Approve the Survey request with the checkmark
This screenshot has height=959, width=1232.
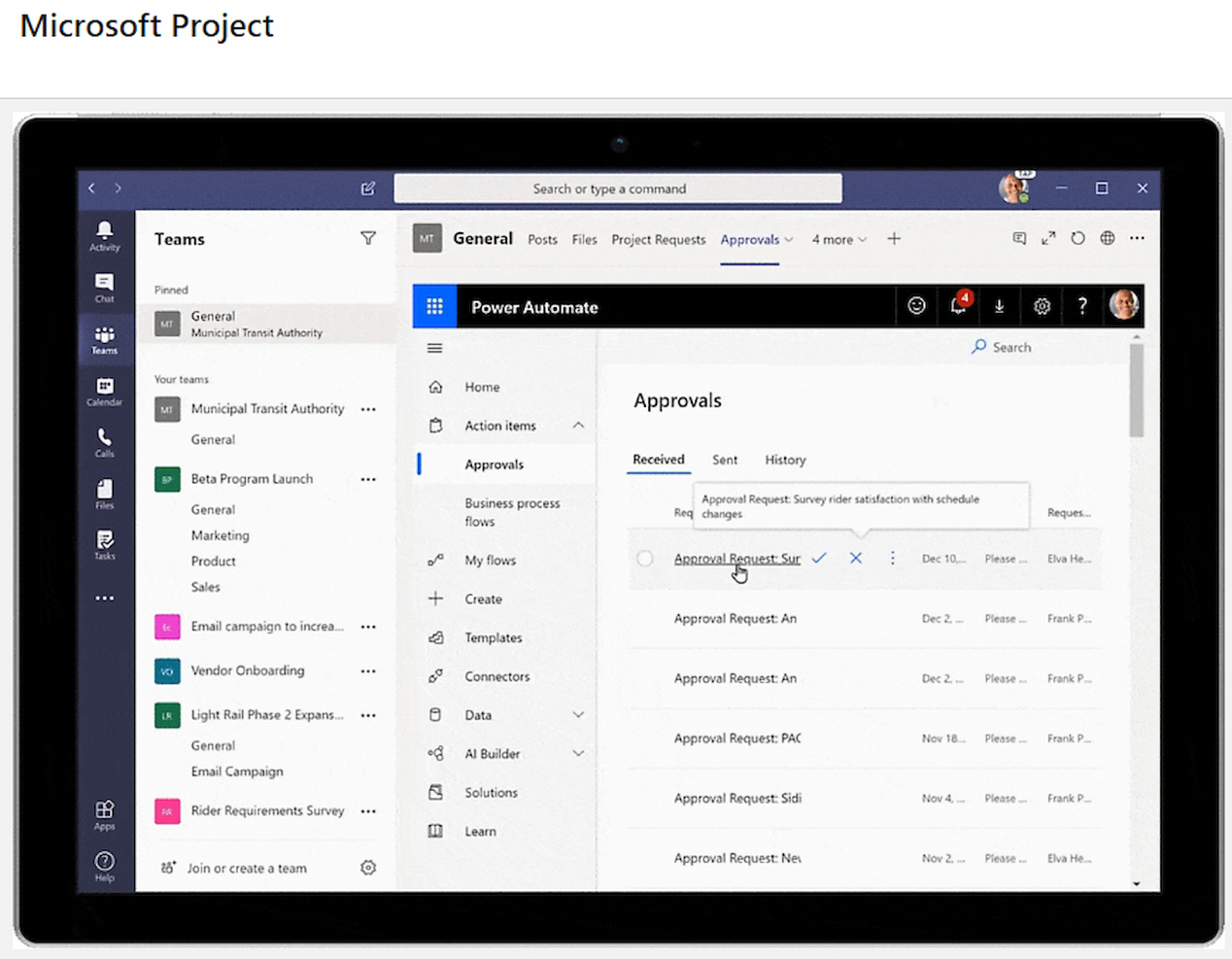[x=819, y=559]
